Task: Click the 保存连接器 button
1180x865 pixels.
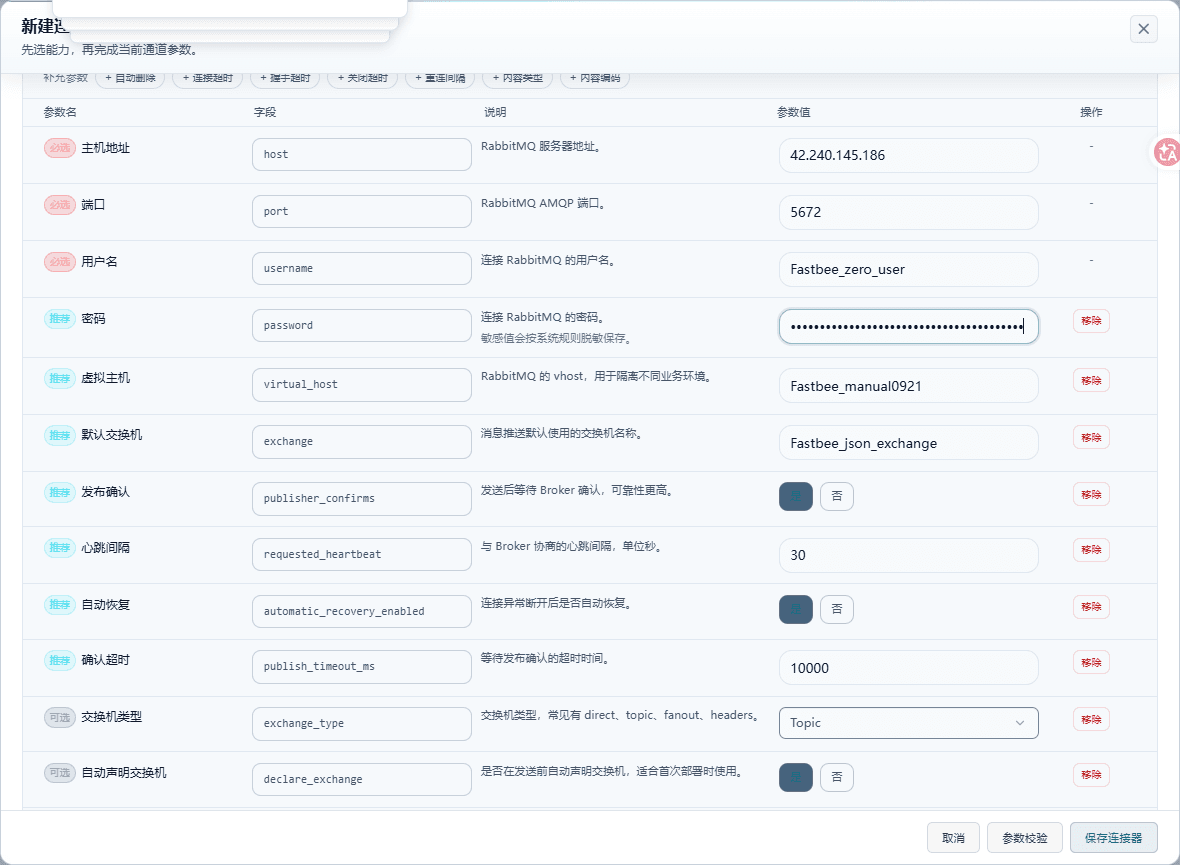Action: 1113,838
